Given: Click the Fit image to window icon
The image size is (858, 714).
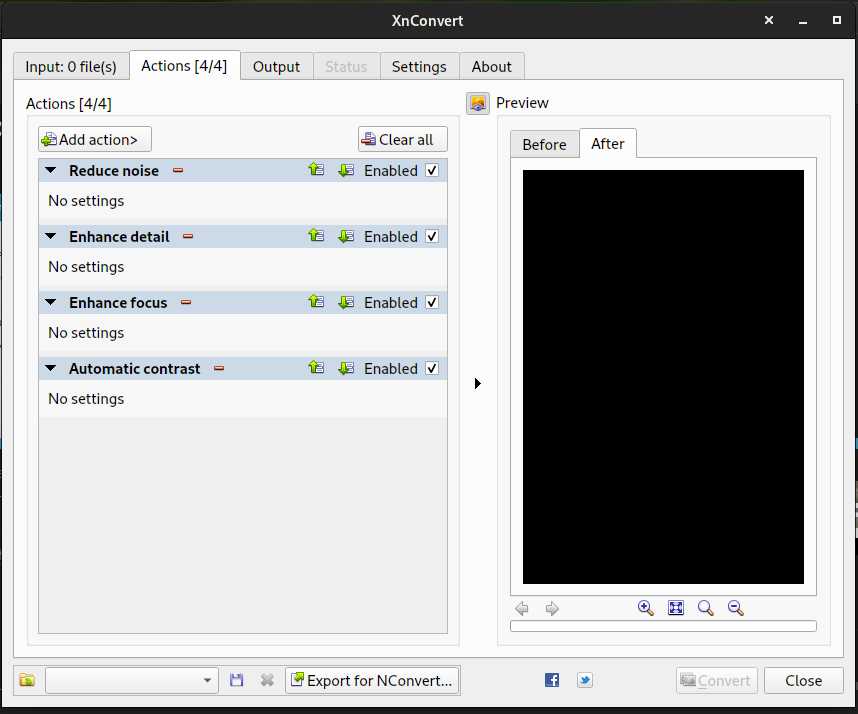Looking at the screenshot, I should pos(676,608).
